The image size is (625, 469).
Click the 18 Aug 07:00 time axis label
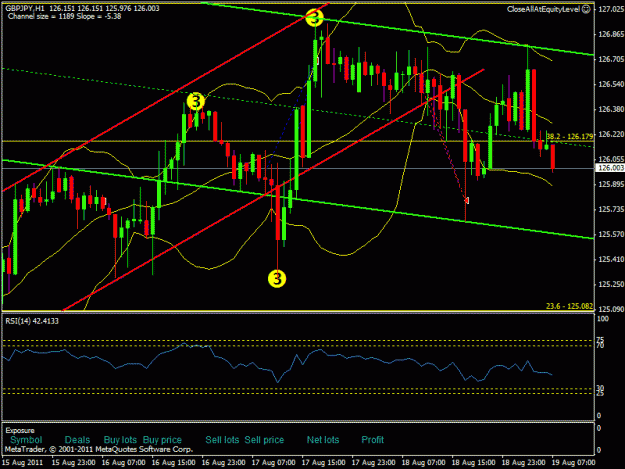tap(423, 463)
